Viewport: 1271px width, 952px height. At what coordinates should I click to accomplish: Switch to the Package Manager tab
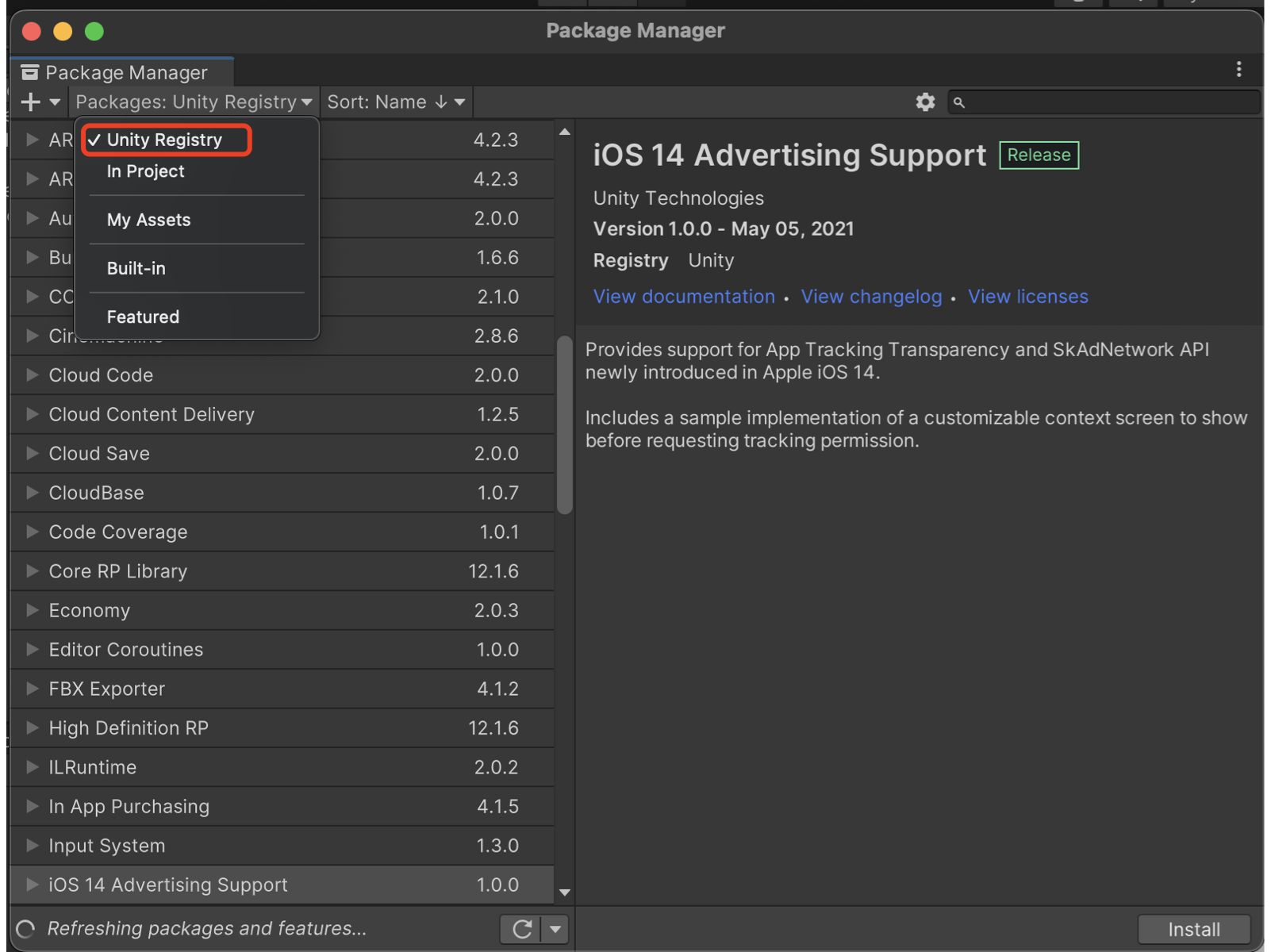123,72
